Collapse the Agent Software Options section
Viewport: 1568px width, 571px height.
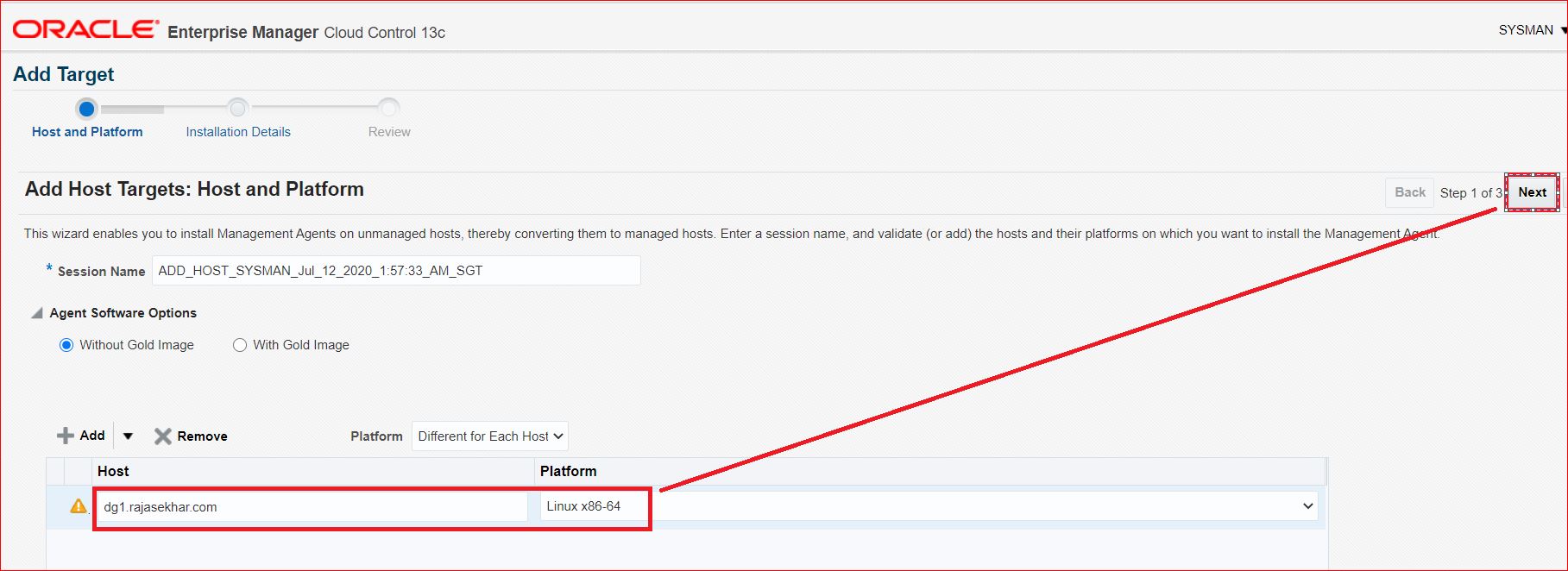point(37,313)
